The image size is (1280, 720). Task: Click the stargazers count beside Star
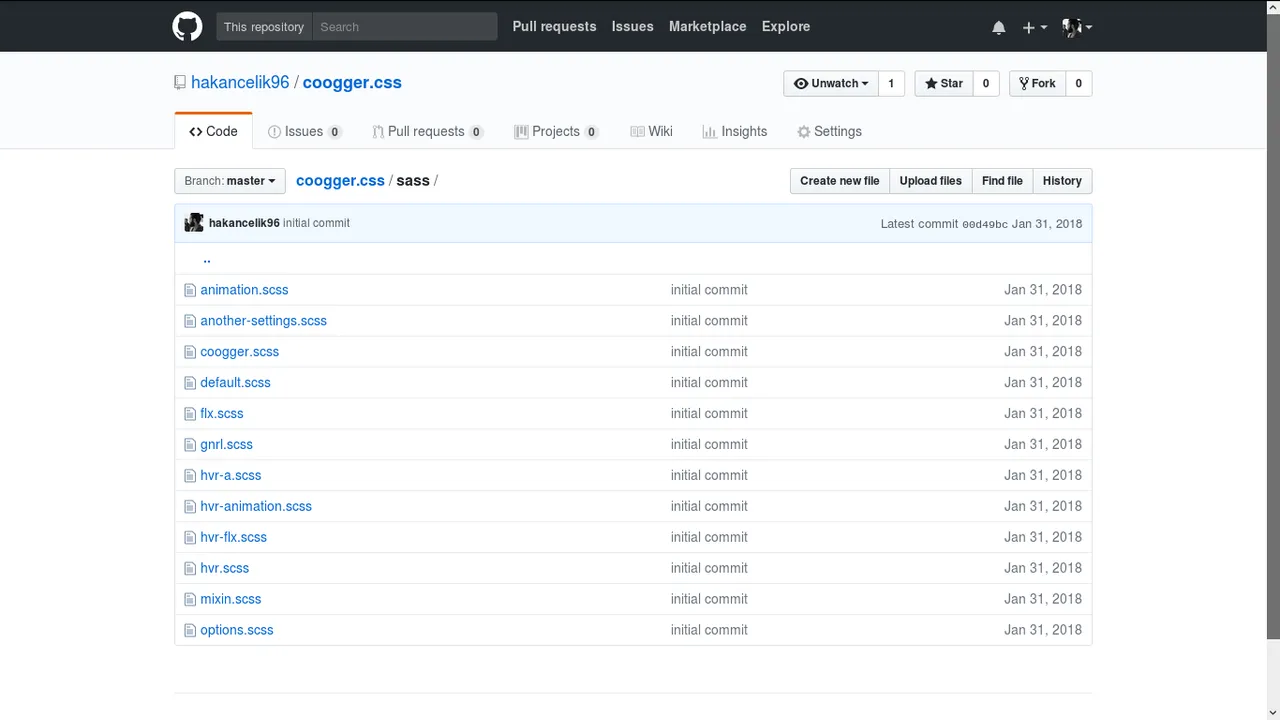[985, 83]
